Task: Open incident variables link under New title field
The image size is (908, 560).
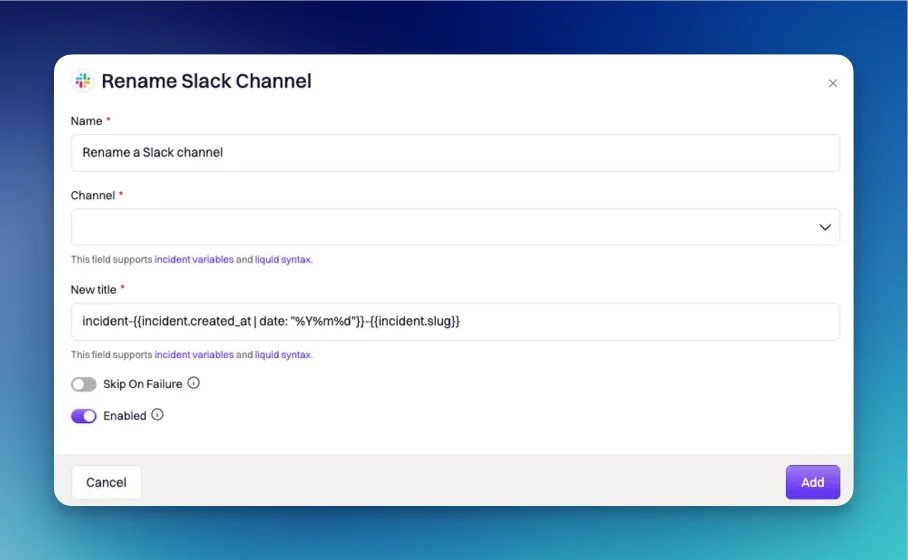Action: point(194,354)
